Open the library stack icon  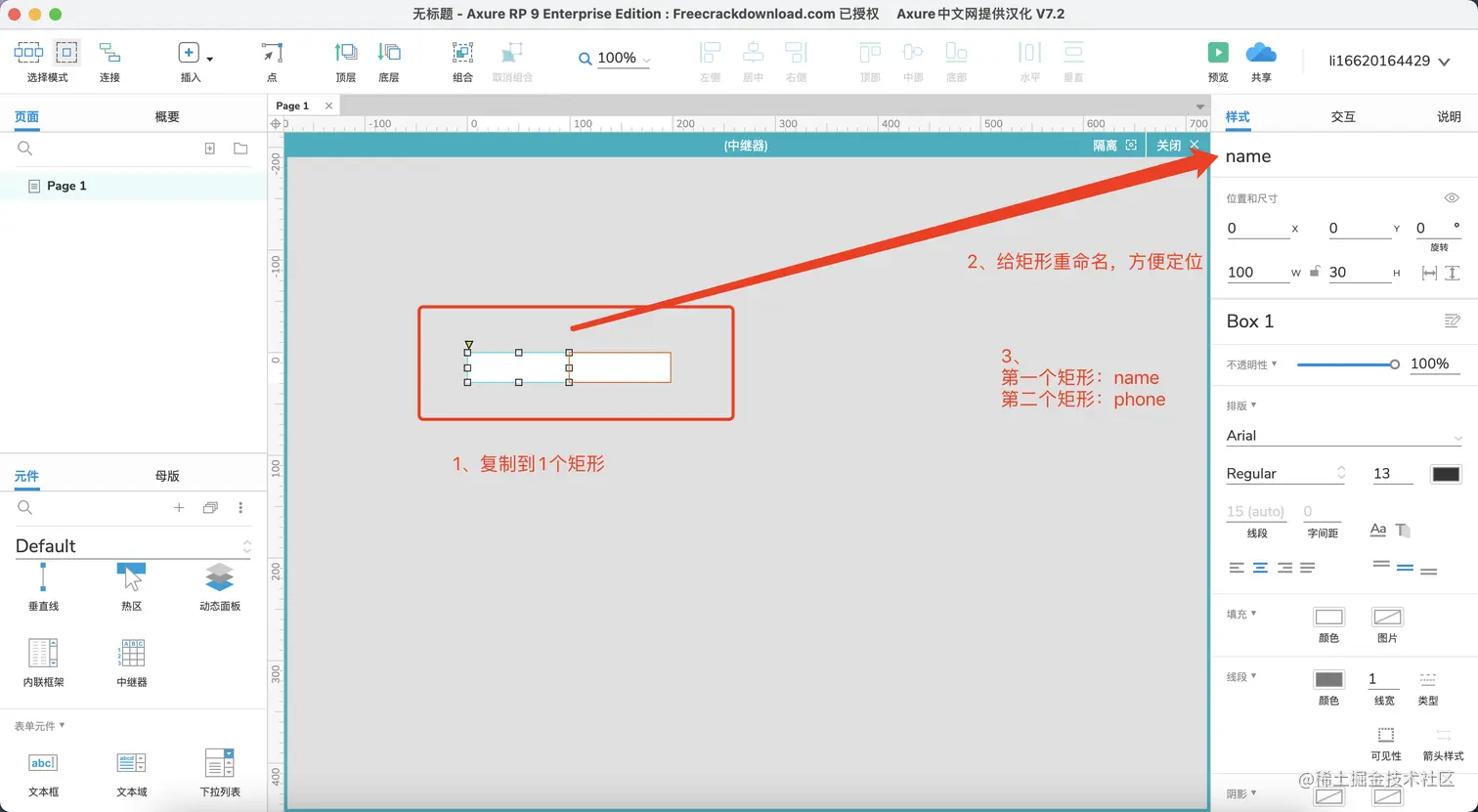tap(210, 508)
